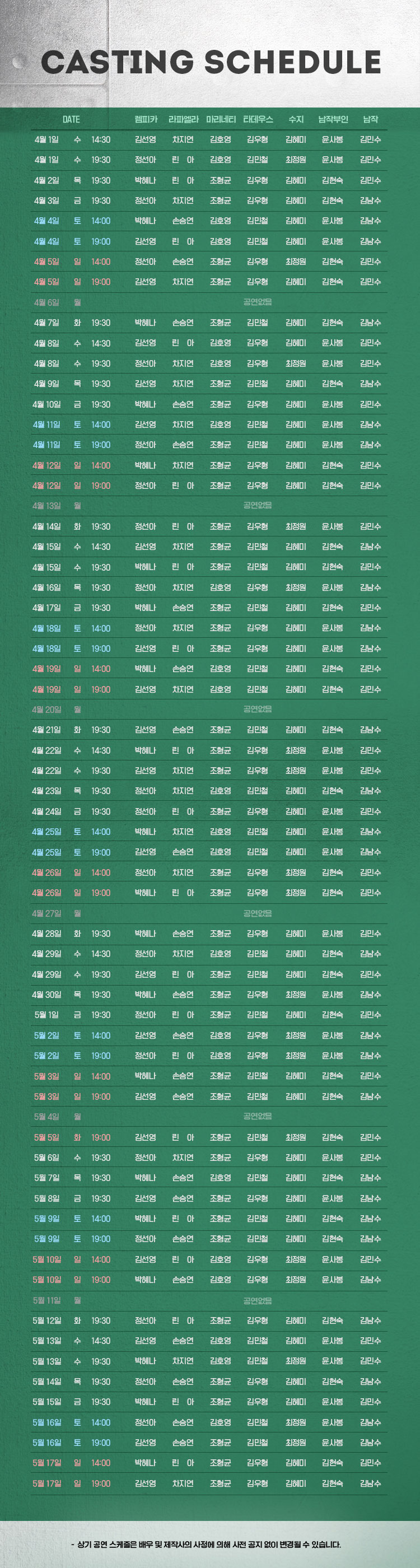
Task: Select the 남작부인 column header
Action: (x=332, y=119)
